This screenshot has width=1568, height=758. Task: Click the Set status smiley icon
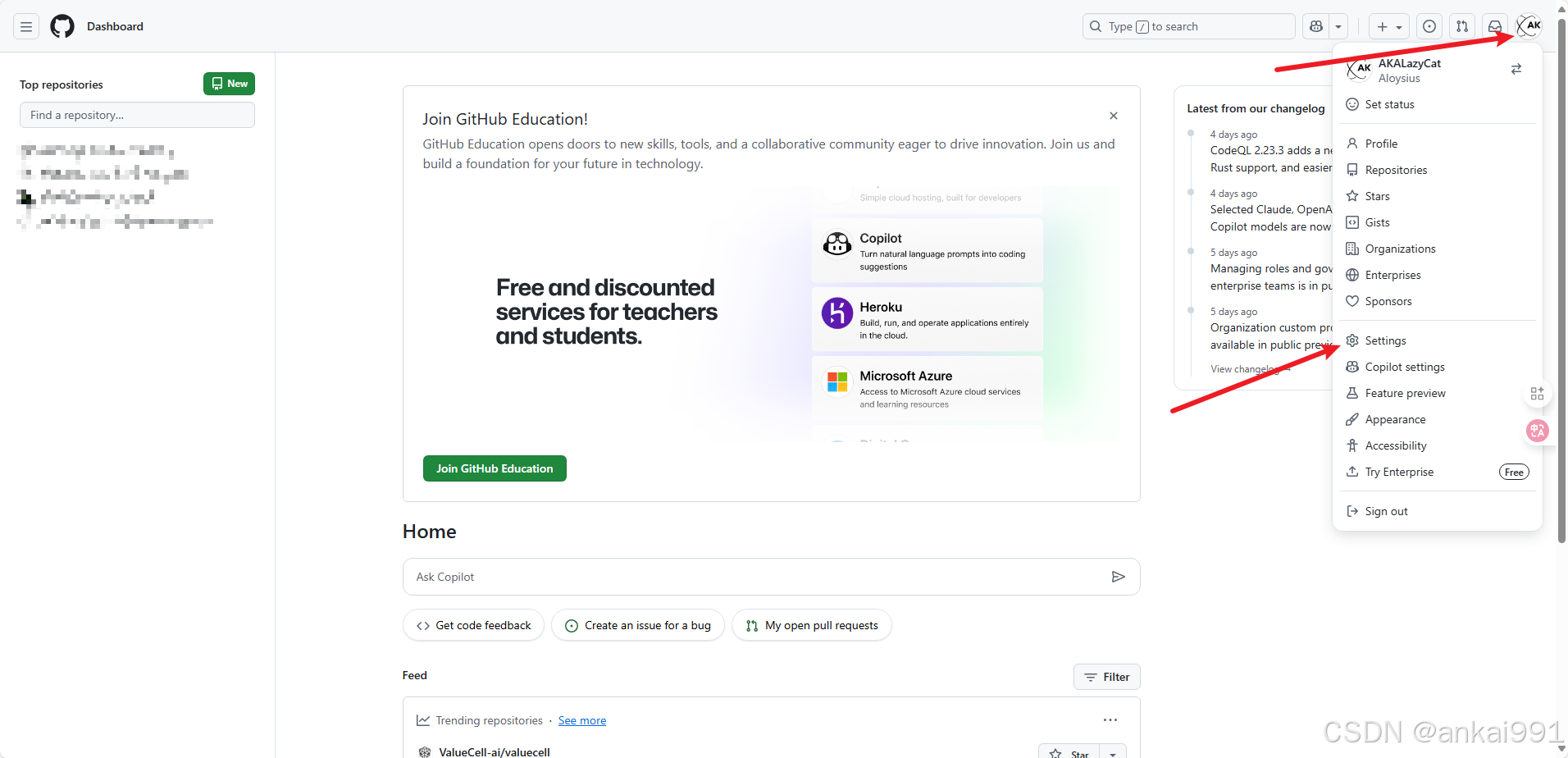pos(1352,104)
